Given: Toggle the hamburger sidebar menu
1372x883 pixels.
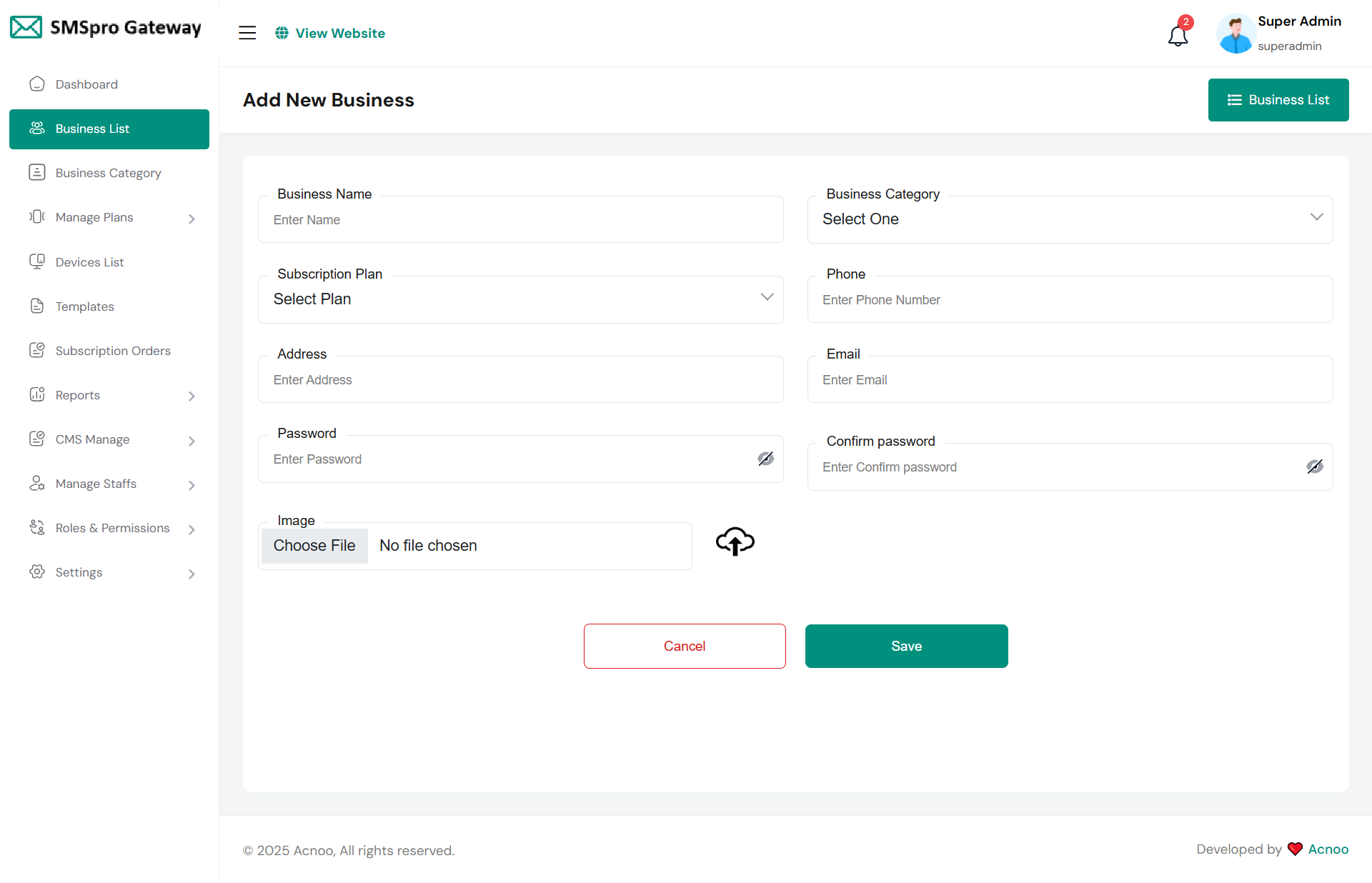Looking at the screenshot, I should tap(247, 33).
